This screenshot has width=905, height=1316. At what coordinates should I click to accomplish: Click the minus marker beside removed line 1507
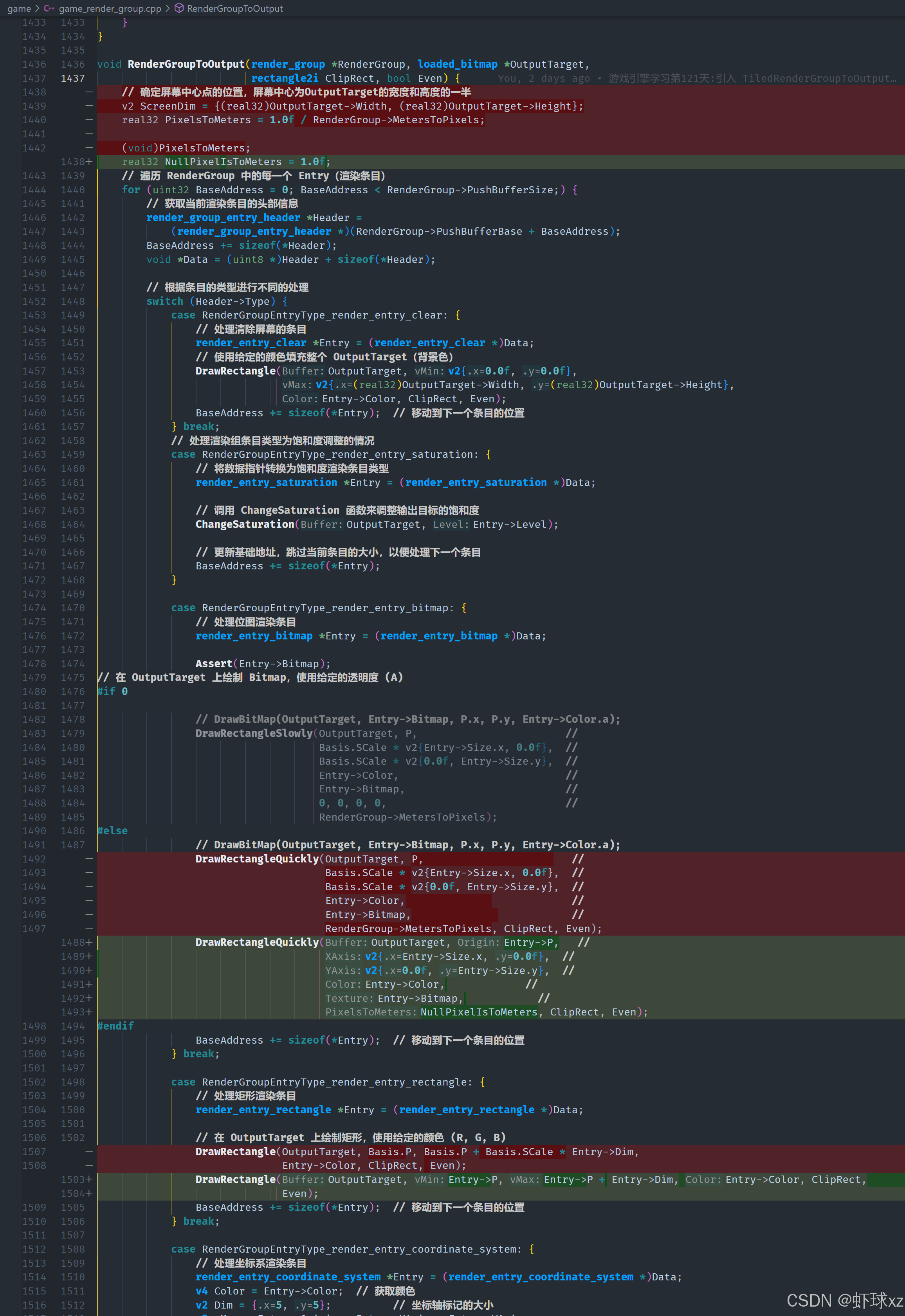pos(89,1152)
